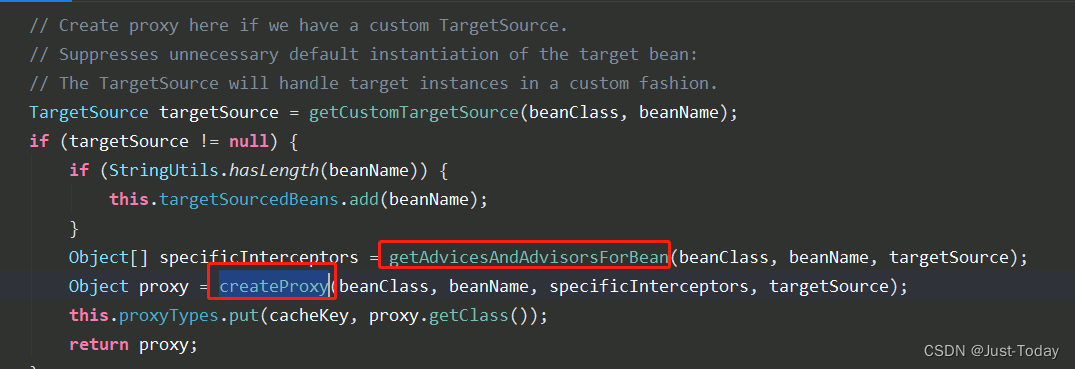This screenshot has height=369, width=1075.
Task: Select the createProxy method name
Action: [274, 286]
